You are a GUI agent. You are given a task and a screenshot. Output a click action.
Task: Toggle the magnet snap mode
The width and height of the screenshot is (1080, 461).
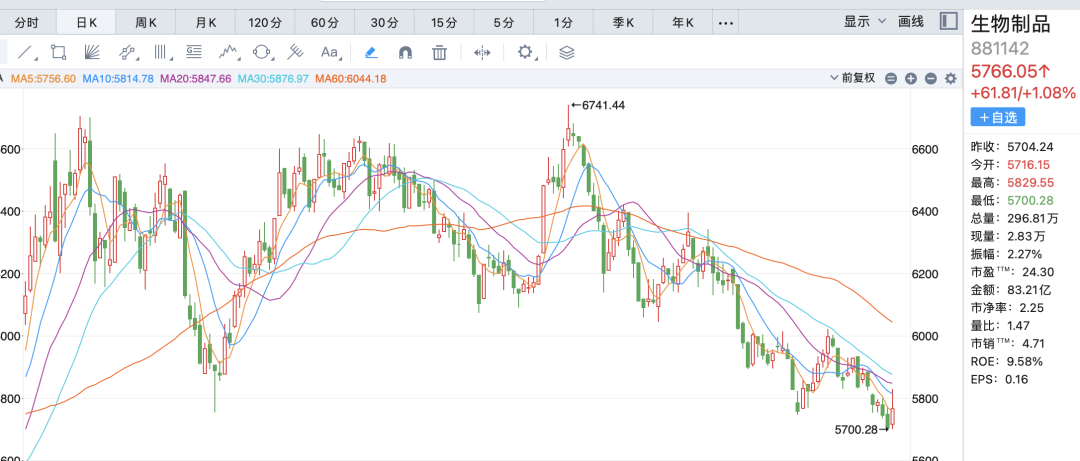point(405,52)
